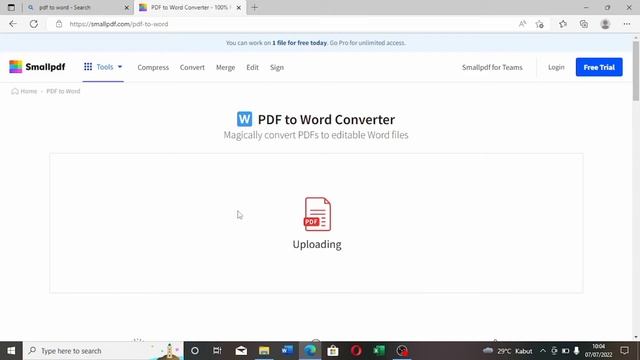640x360 pixels.
Task: Close the PDF to Word Converter tab
Action: [x=239, y=7]
